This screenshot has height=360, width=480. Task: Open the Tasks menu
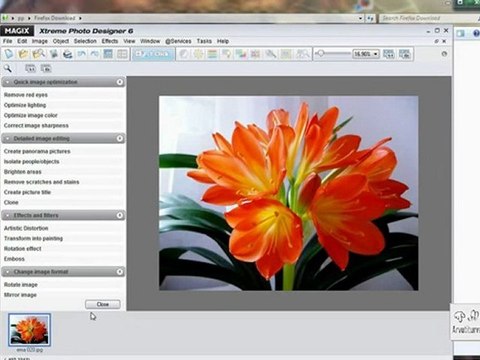(204, 41)
